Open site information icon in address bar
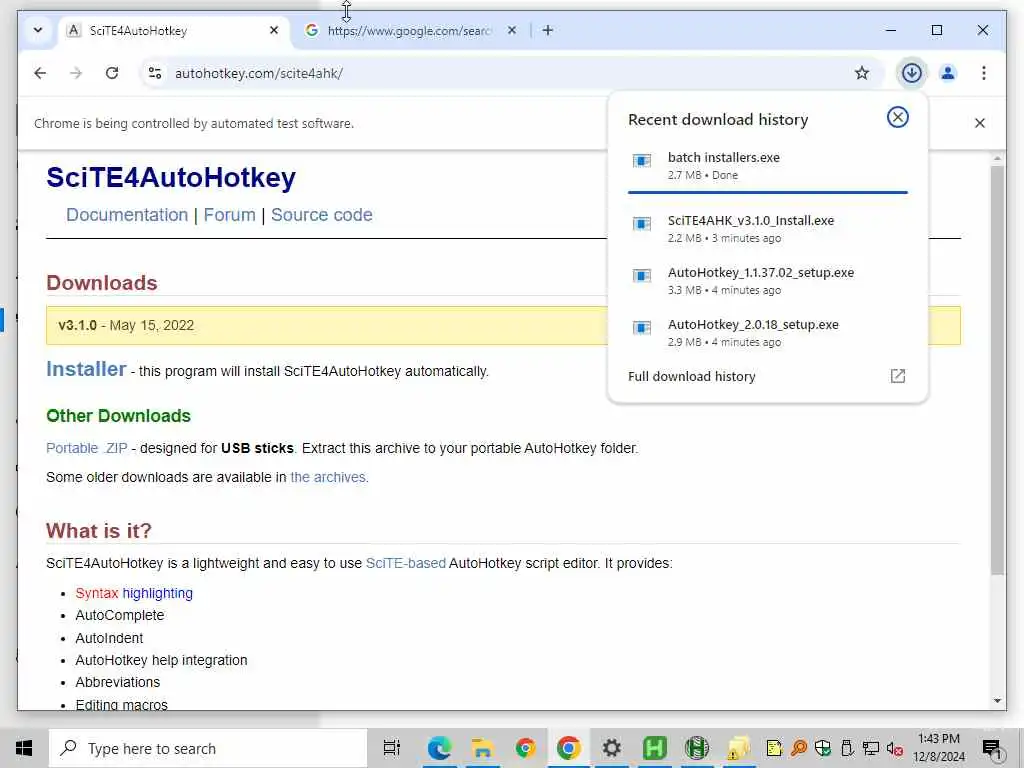 (155, 73)
